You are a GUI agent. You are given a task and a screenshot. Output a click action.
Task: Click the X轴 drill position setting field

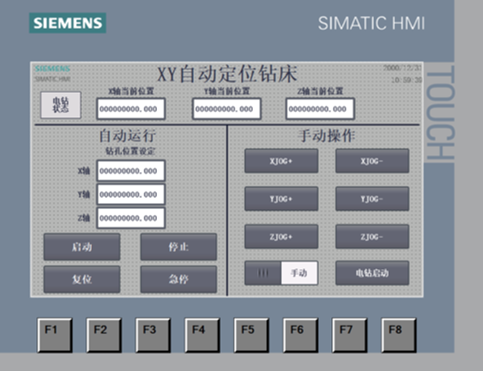click(x=131, y=171)
